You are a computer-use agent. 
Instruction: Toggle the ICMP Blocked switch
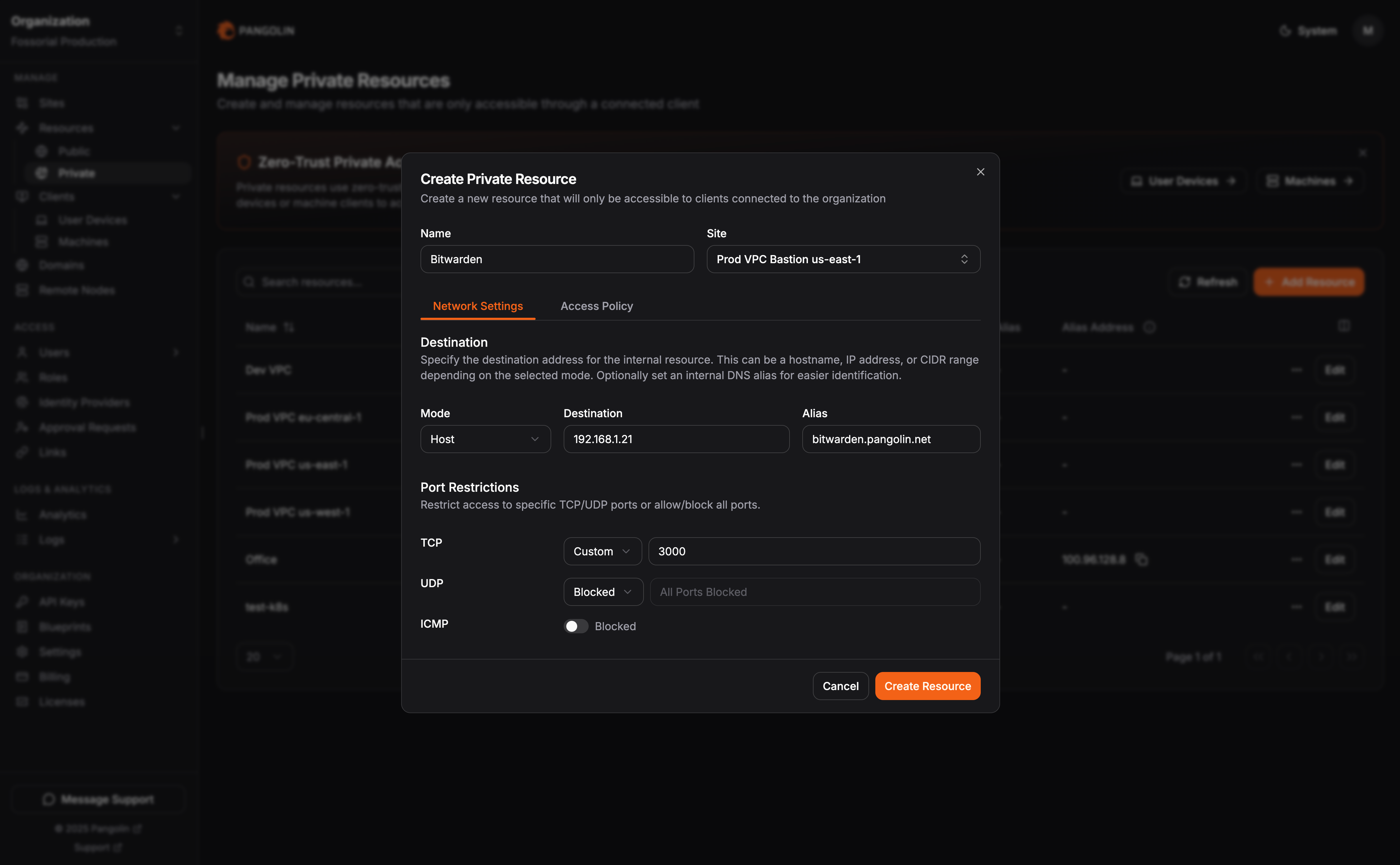pos(576,626)
